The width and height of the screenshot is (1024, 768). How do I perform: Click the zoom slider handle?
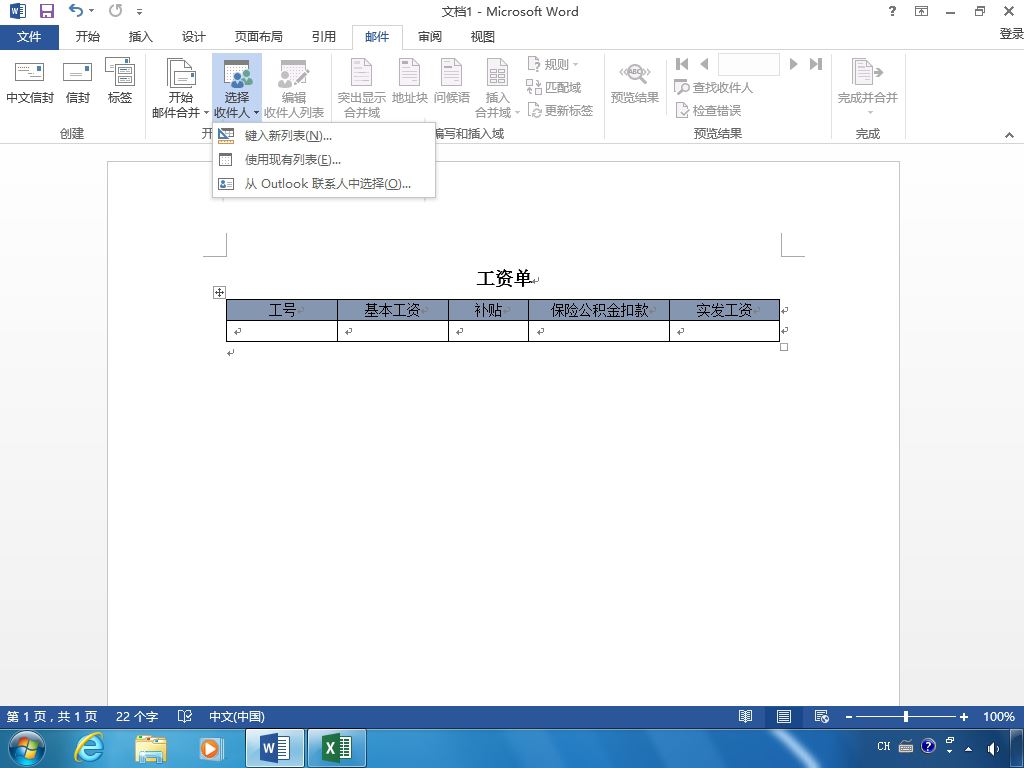tap(906, 716)
